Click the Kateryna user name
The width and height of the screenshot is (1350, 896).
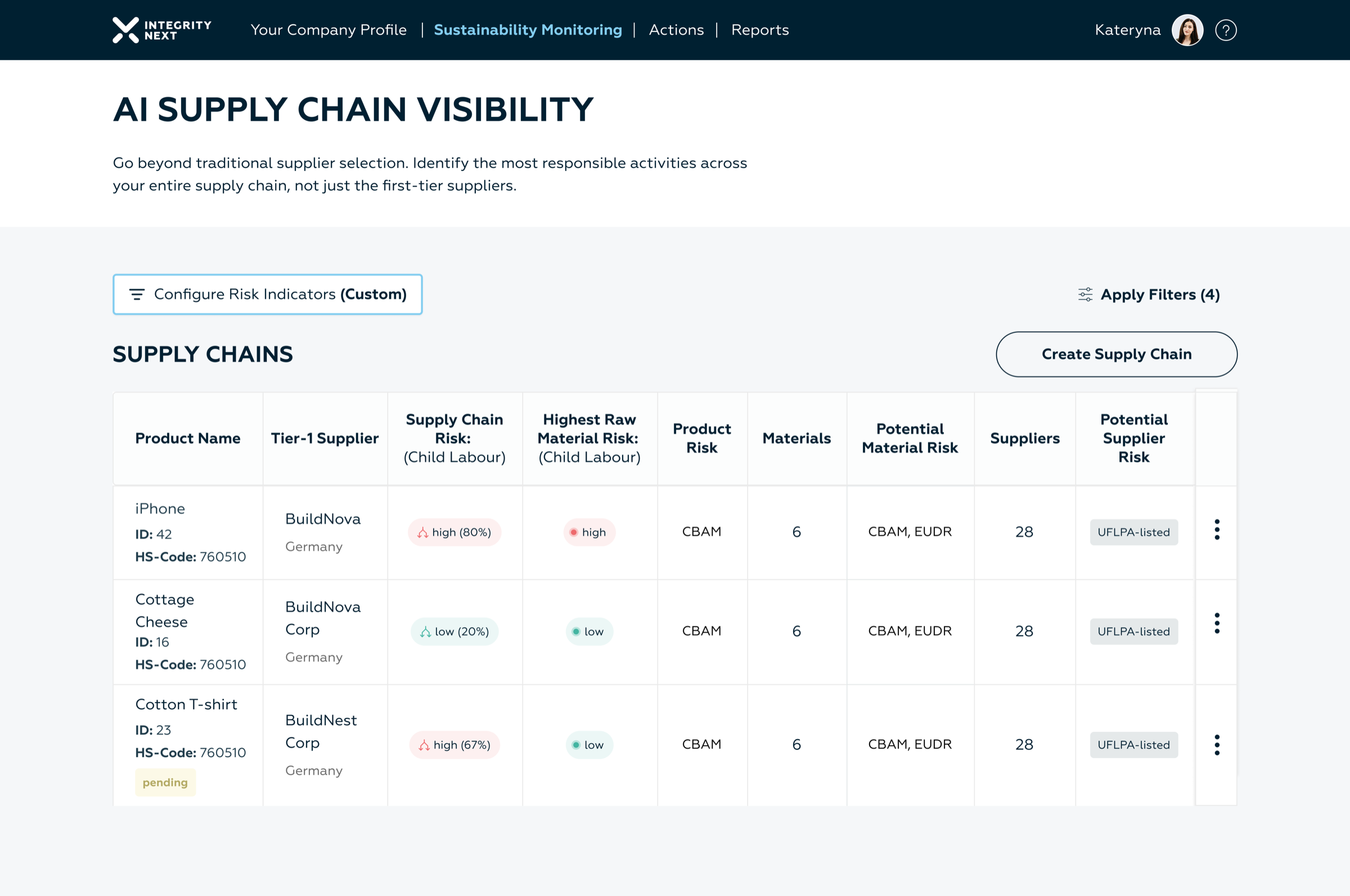(1128, 30)
